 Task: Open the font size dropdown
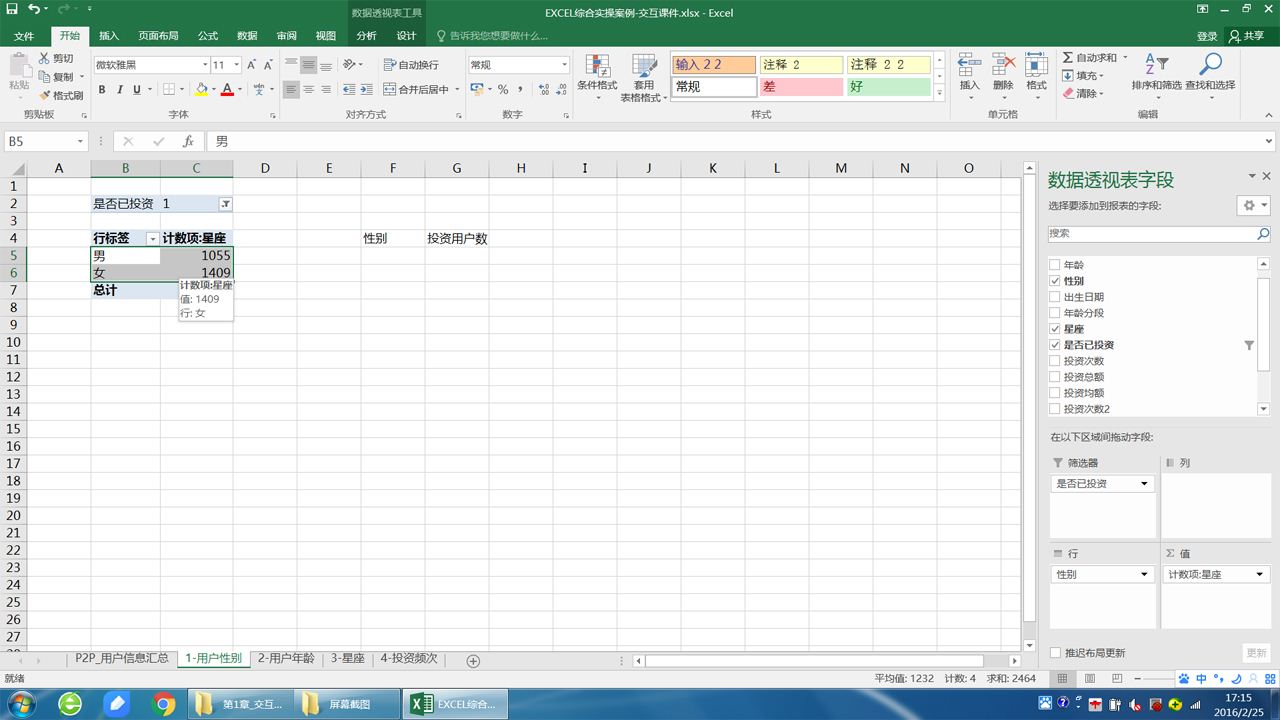click(237, 65)
